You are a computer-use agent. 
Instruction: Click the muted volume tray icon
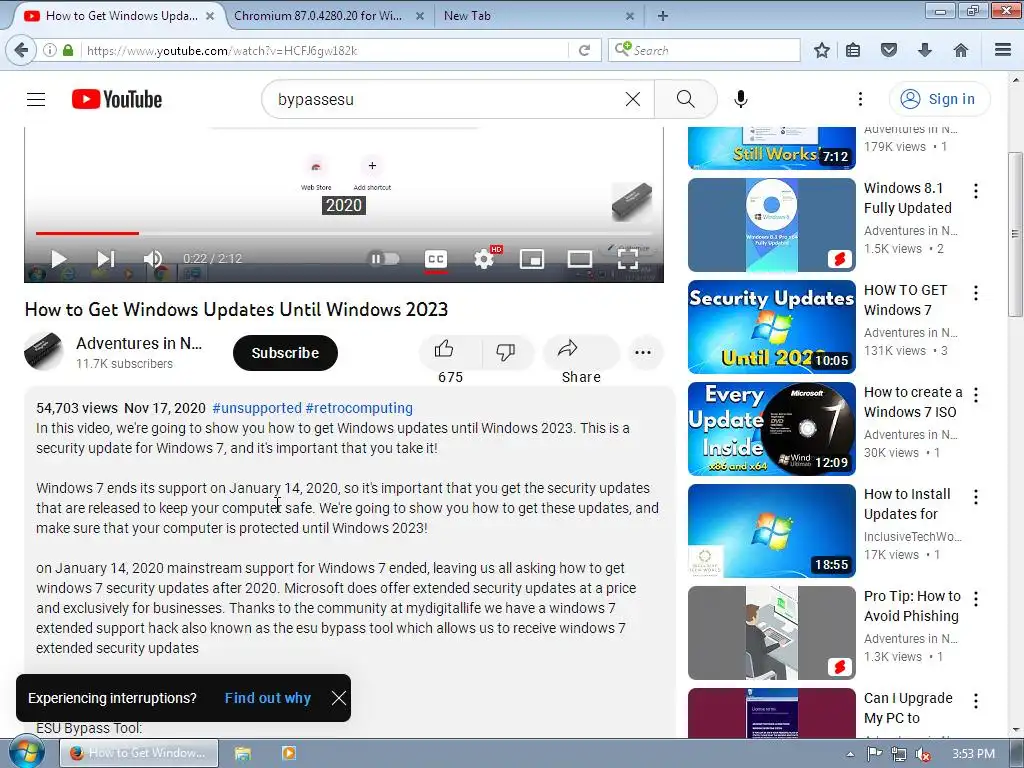click(x=922, y=754)
